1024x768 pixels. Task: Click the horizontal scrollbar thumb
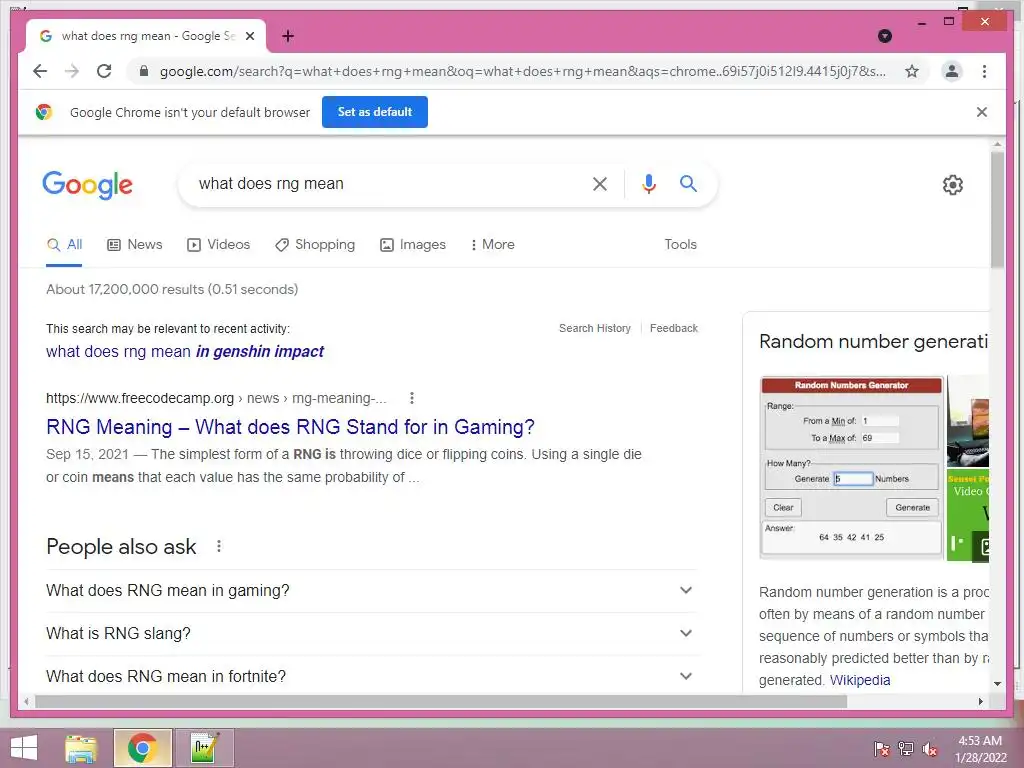pyautogui.click(x=441, y=701)
